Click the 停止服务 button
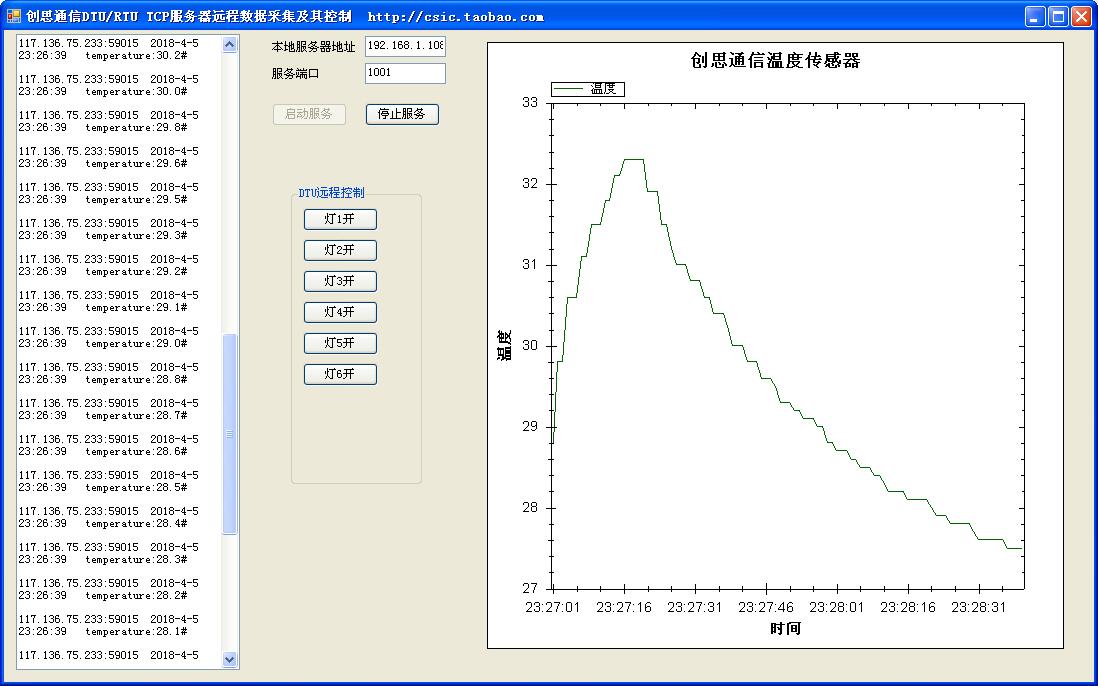Image resolution: width=1098 pixels, height=686 pixels. click(x=402, y=114)
